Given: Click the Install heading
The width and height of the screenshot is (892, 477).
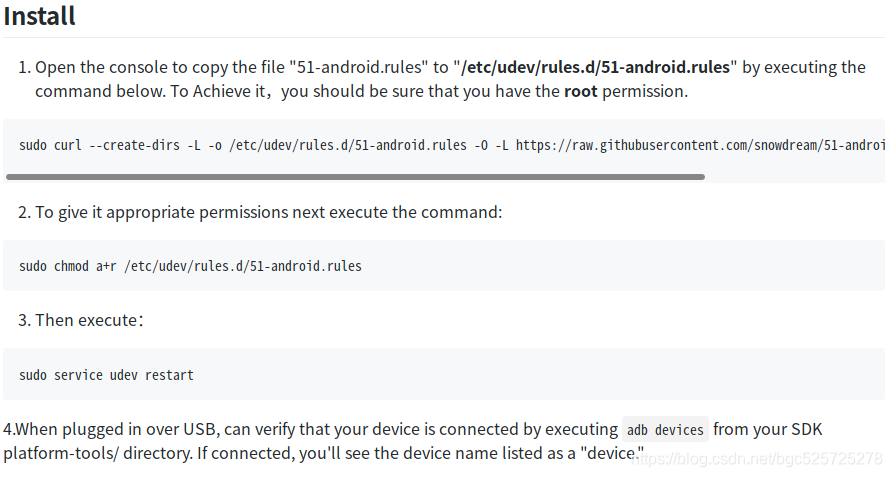Looking at the screenshot, I should tap(40, 17).
